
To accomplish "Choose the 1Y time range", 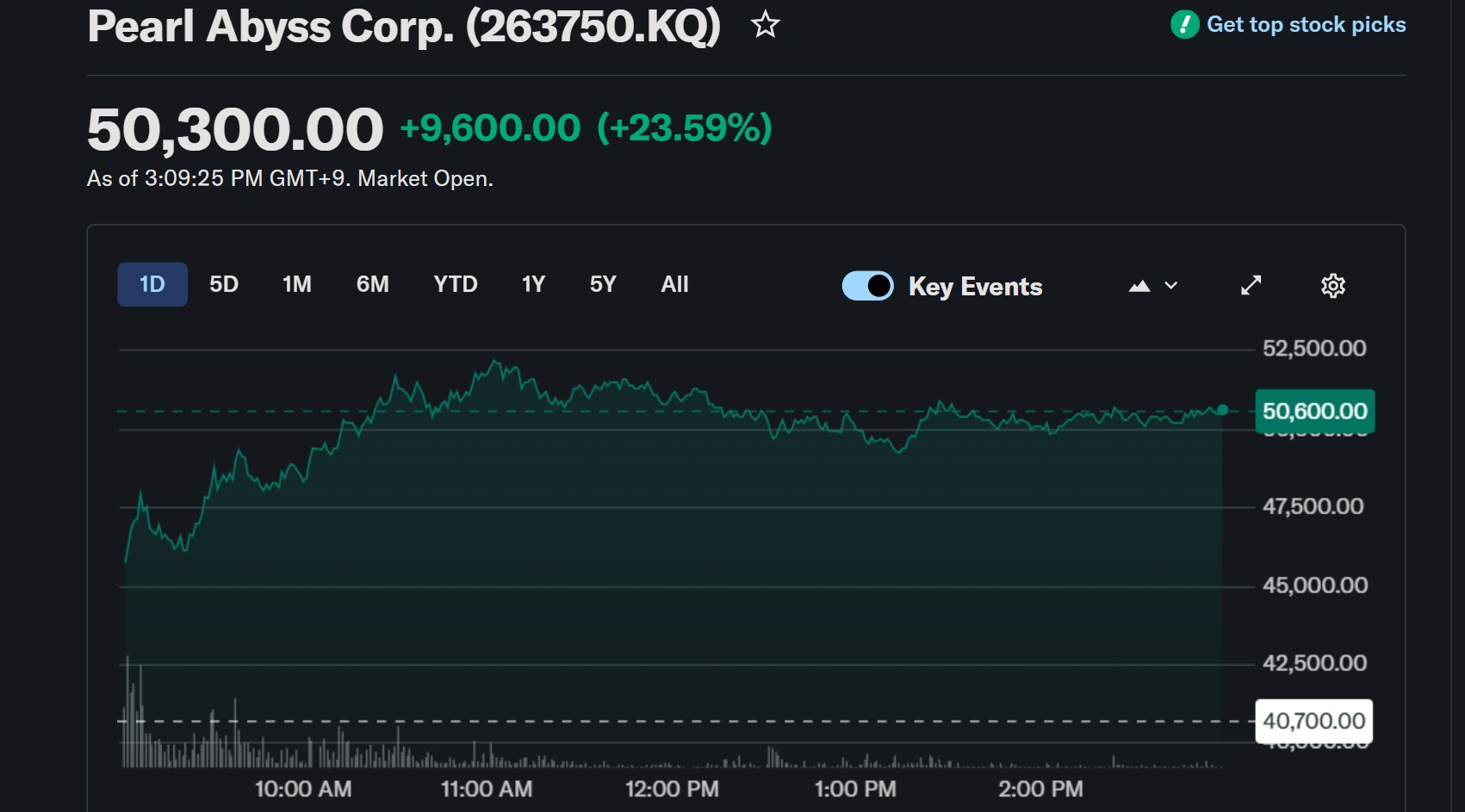I will click(x=533, y=284).
